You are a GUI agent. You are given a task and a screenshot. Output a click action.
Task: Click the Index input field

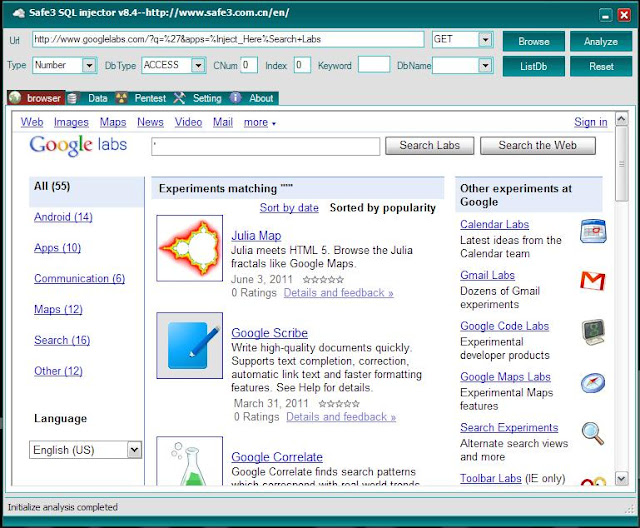(x=302, y=65)
